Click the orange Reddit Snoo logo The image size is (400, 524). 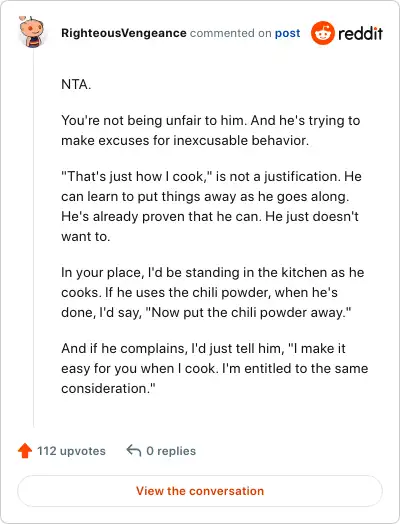[322, 33]
